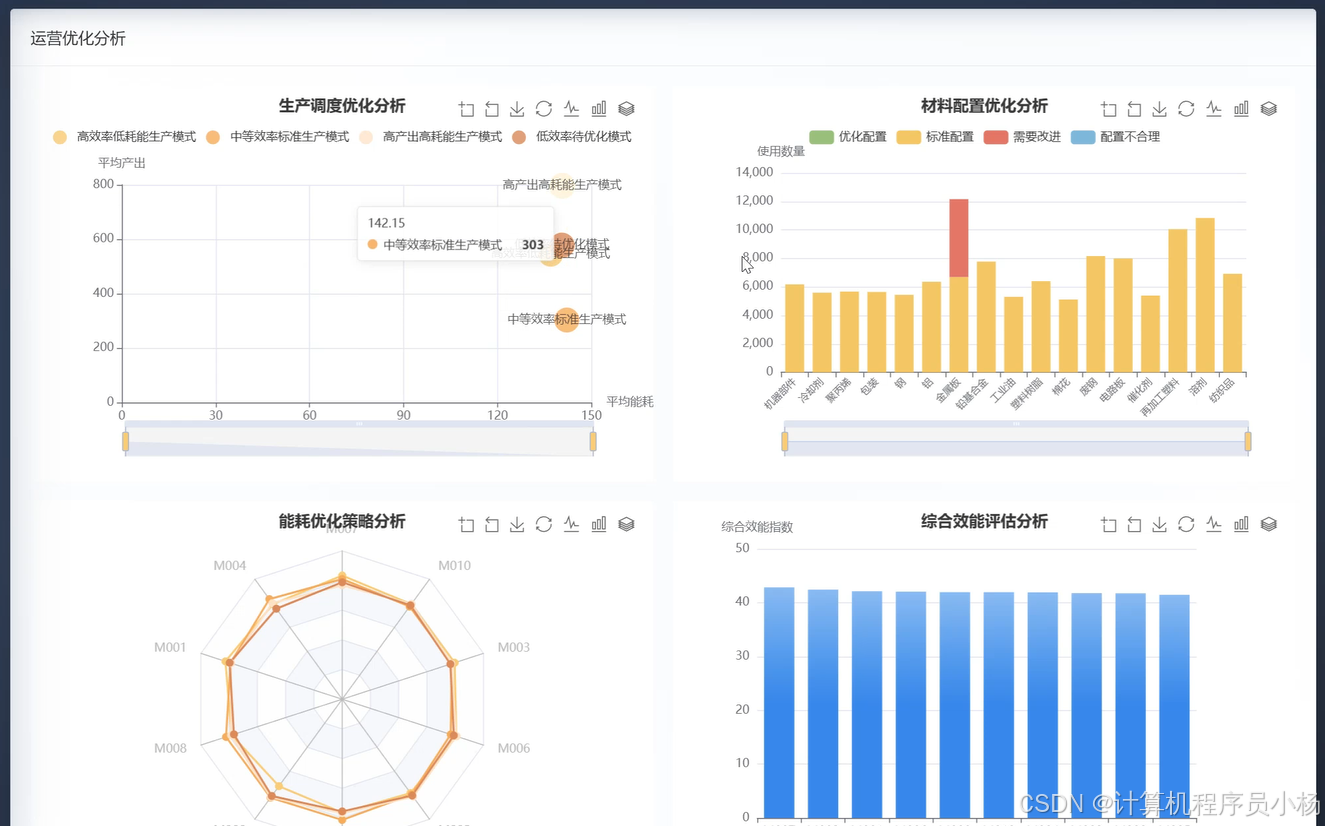
Task: Activate area zoom in 综合效能评估分析 toolbox
Action: coord(1108,525)
